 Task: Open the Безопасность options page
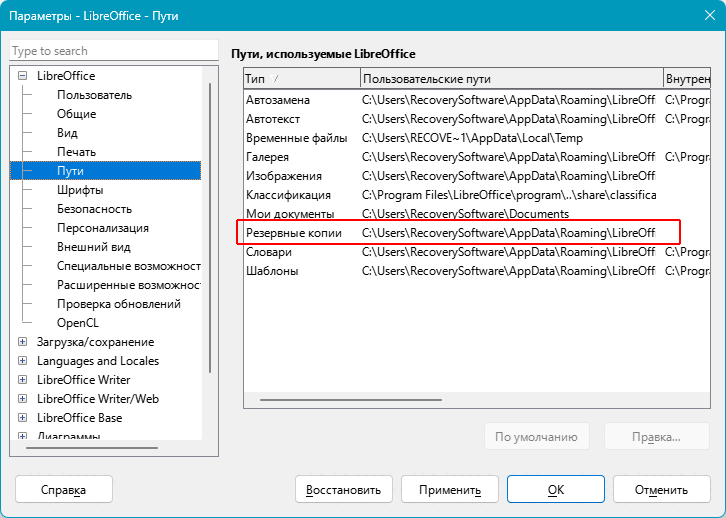coord(94,209)
